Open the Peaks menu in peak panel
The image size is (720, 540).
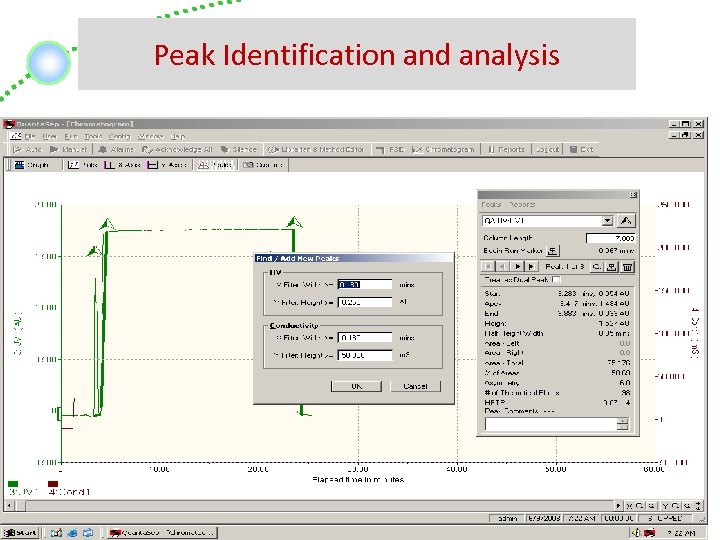[x=491, y=204]
